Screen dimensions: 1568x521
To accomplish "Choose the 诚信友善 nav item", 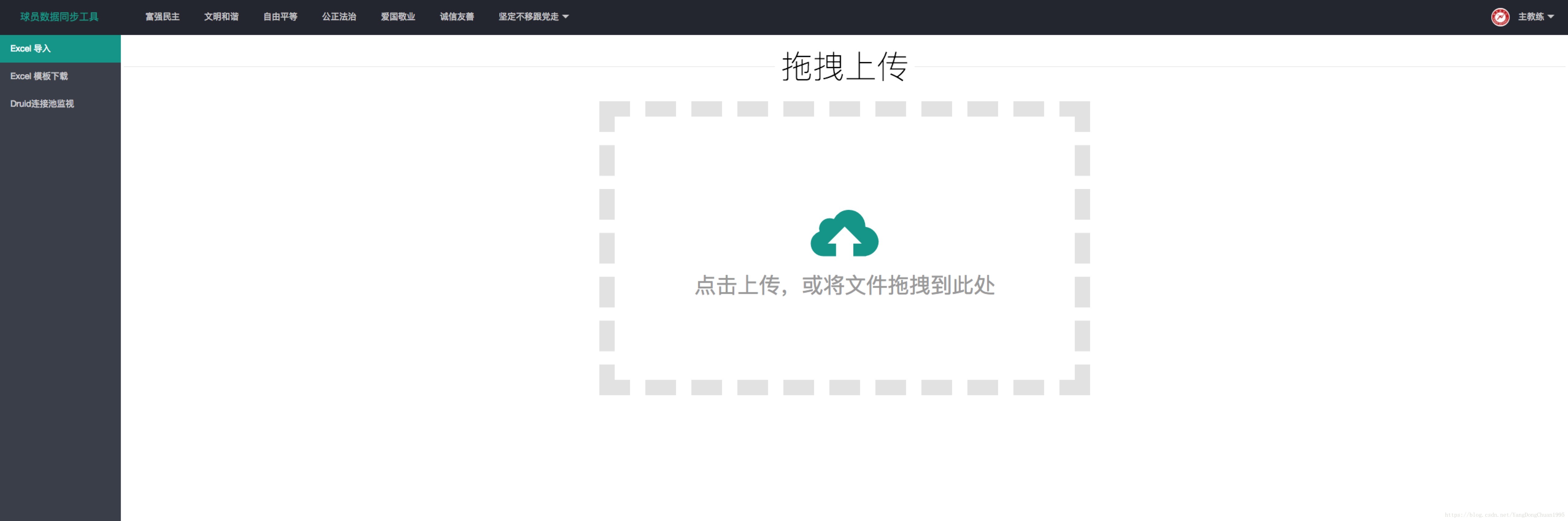I will (457, 17).
